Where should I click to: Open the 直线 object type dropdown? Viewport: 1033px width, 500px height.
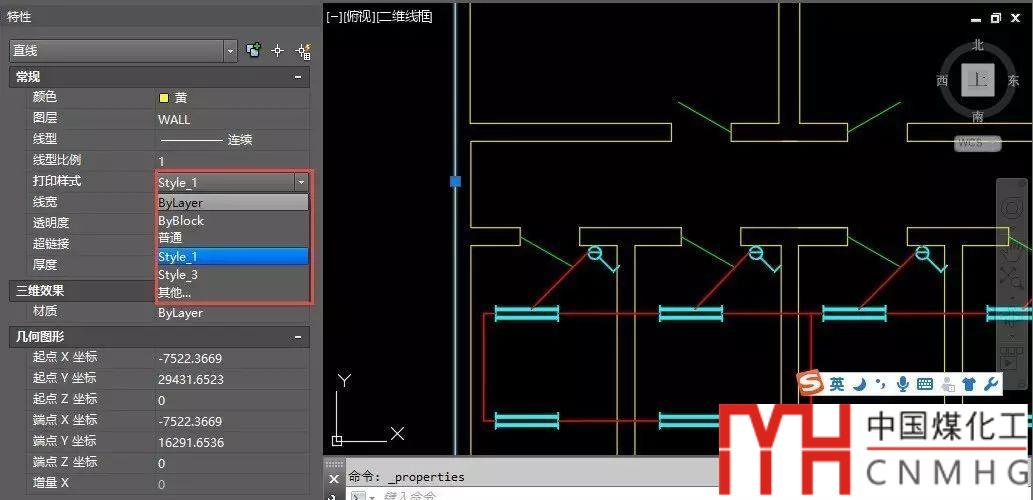(x=231, y=50)
